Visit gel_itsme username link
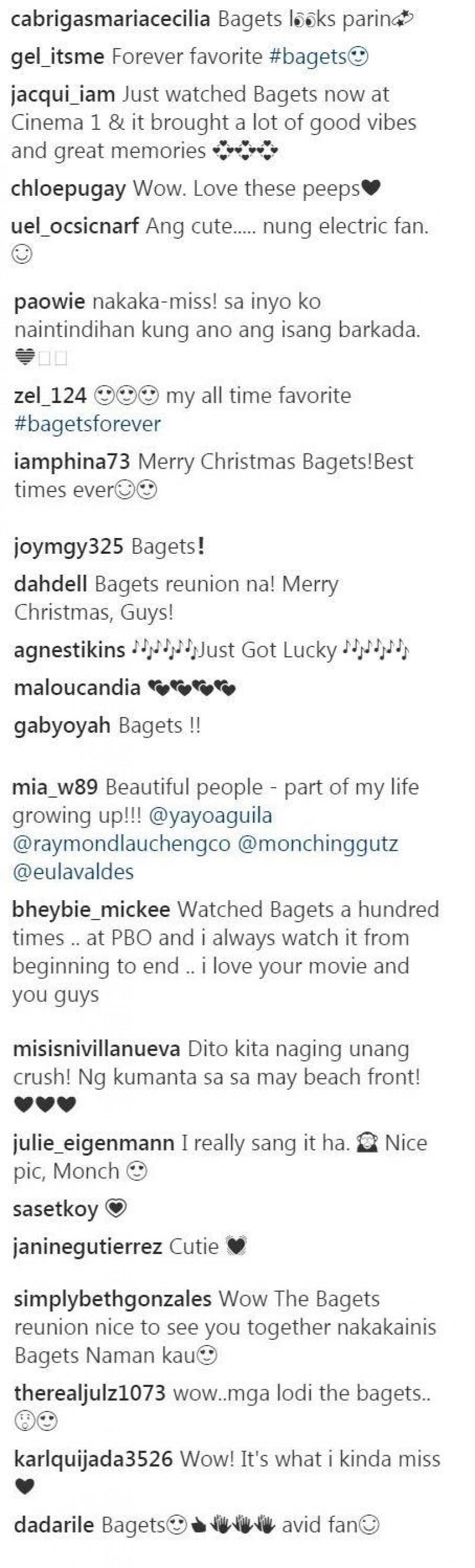Image resolution: width=475 pixels, height=1568 pixels. click(58, 57)
